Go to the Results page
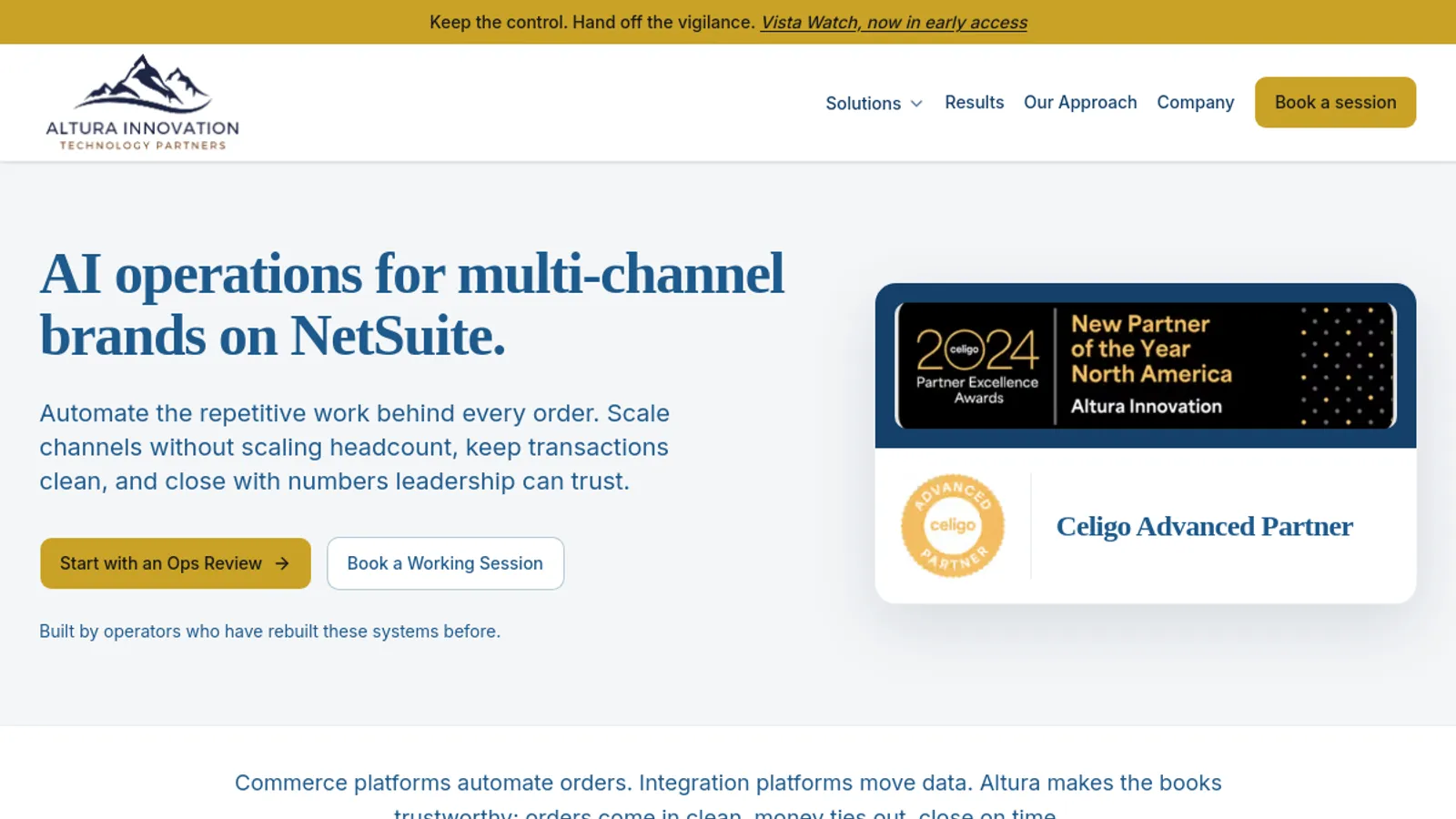The width and height of the screenshot is (1456, 819). pos(974,103)
